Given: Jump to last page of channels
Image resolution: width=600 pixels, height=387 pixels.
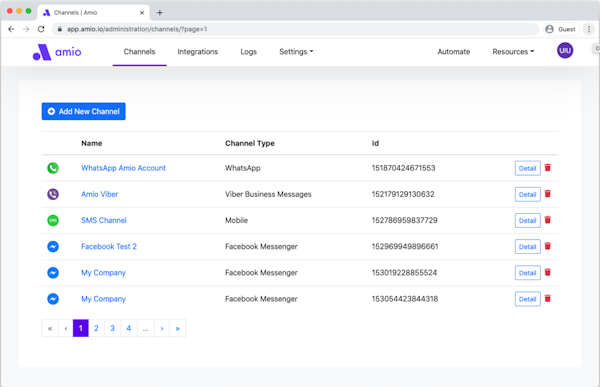Looking at the screenshot, I should (x=178, y=328).
